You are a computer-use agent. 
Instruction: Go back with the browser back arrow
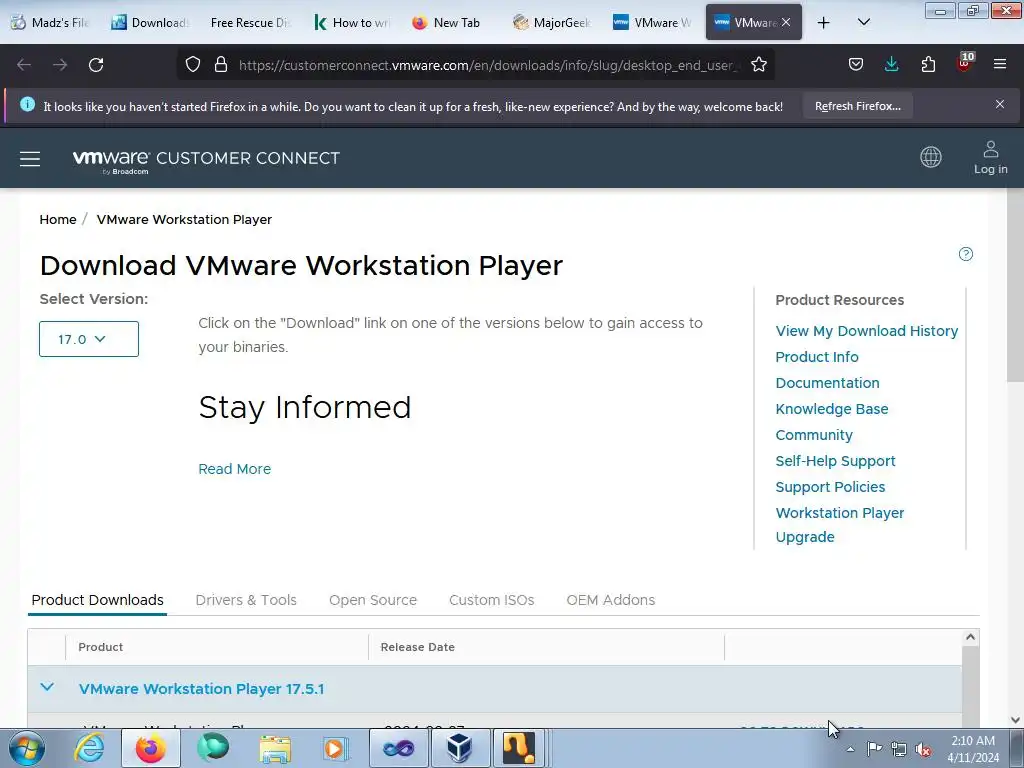pyautogui.click(x=24, y=65)
